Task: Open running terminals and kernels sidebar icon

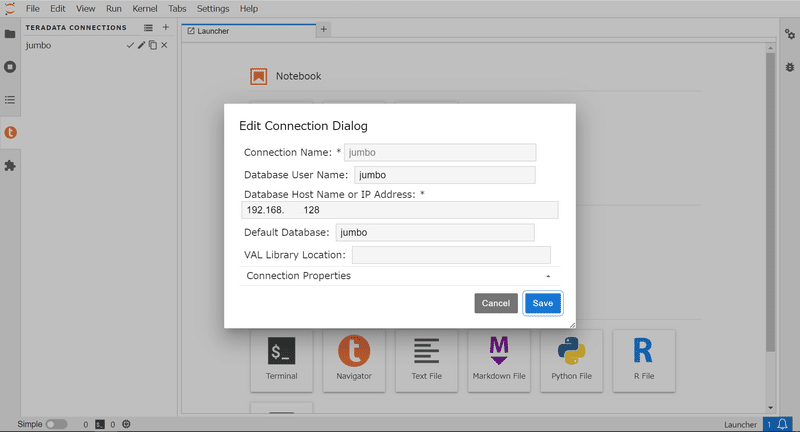Action: pyautogui.click(x=10, y=67)
